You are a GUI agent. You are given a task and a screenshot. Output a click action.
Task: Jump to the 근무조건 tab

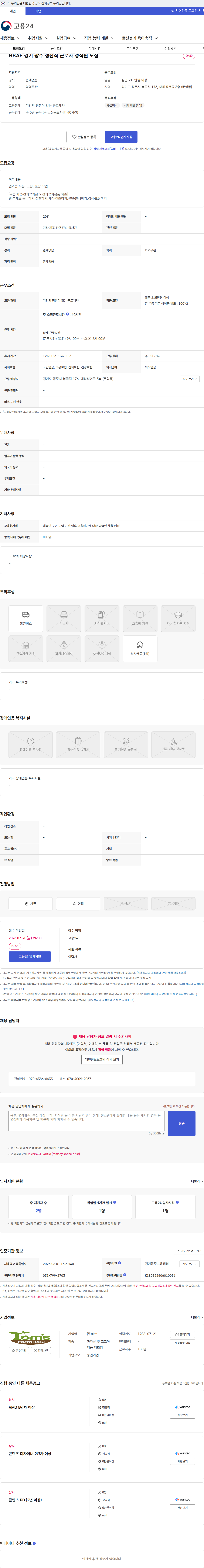[x=57, y=48]
